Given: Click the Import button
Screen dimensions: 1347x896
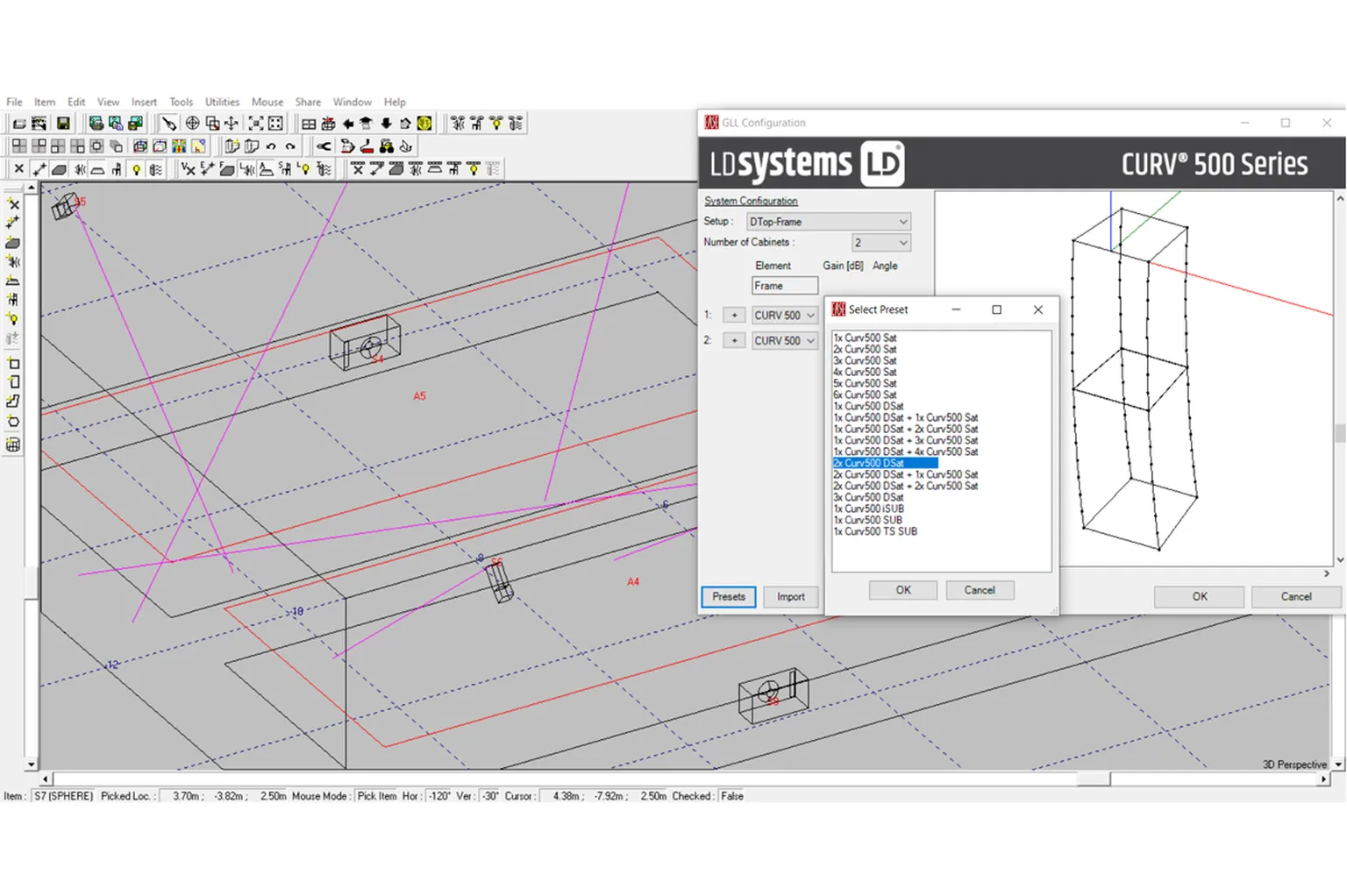Looking at the screenshot, I should [x=791, y=597].
